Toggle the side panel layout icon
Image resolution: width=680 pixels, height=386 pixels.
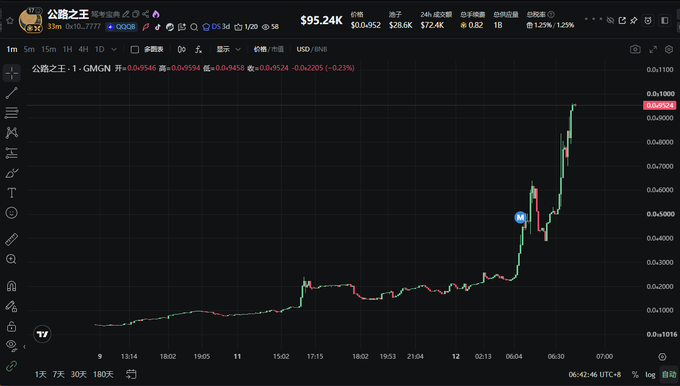tap(664, 20)
